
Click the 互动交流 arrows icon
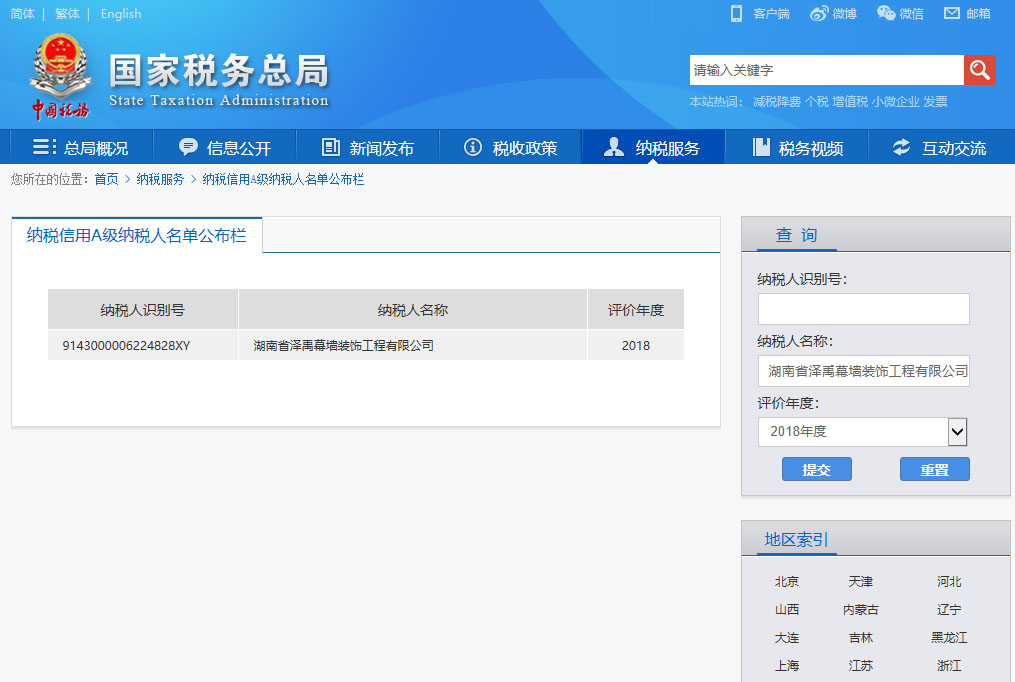902,147
